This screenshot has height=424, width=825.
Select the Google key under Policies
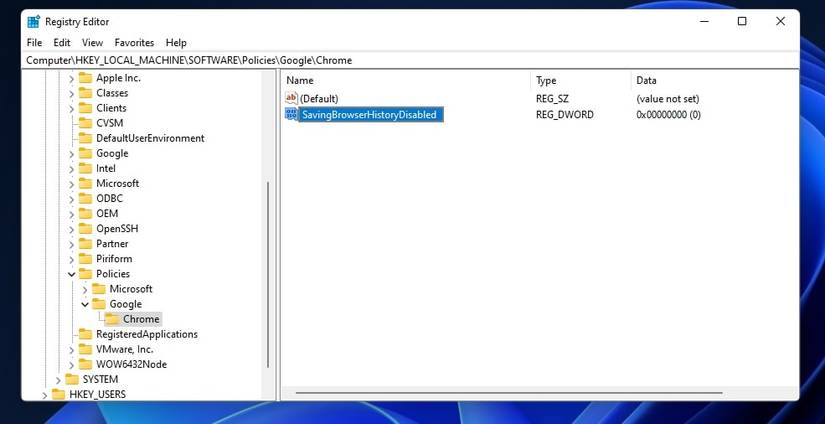coord(126,304)
